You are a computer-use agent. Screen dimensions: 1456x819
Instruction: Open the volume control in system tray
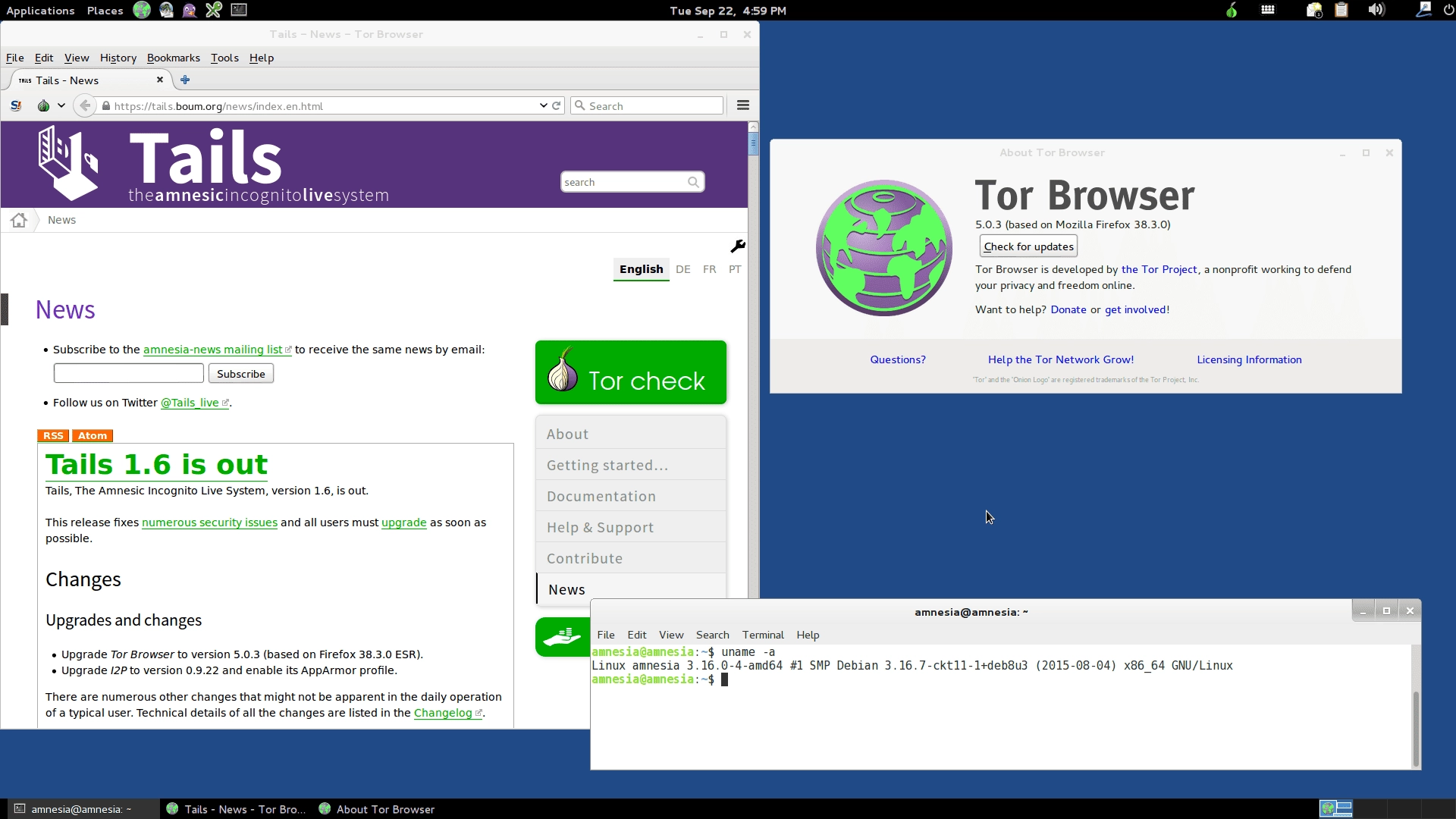tap(1376, 10)
